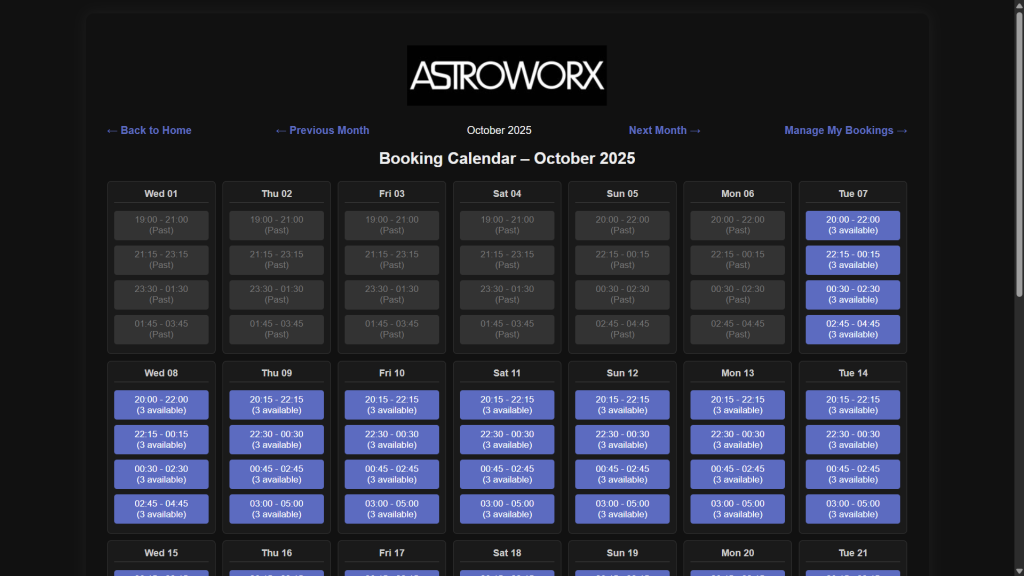Pick Tue 07 slot 02:45 - 04:45
Screen dimensions: 1024x576
tap(852, 330)
